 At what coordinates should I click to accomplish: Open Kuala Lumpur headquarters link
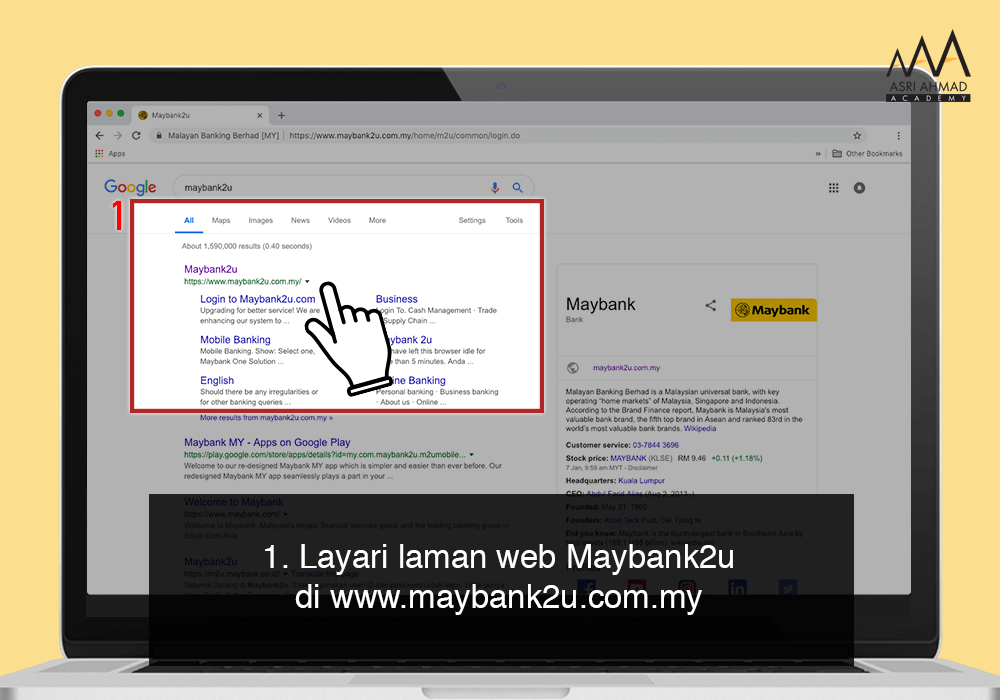coord(642,481)
